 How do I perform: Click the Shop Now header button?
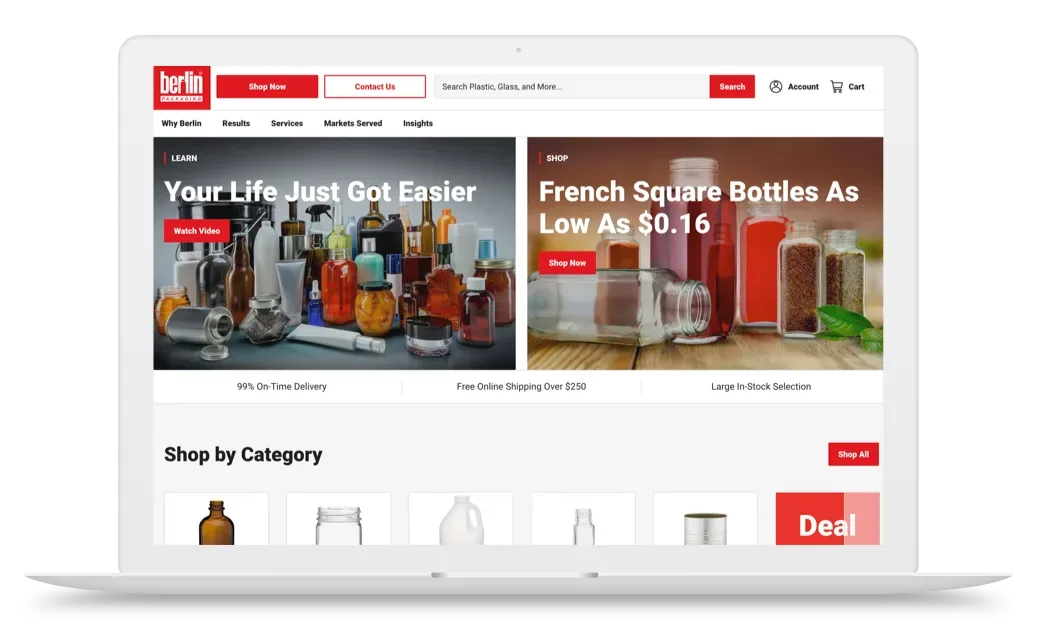pyautogui.click(x=266, y=86)
